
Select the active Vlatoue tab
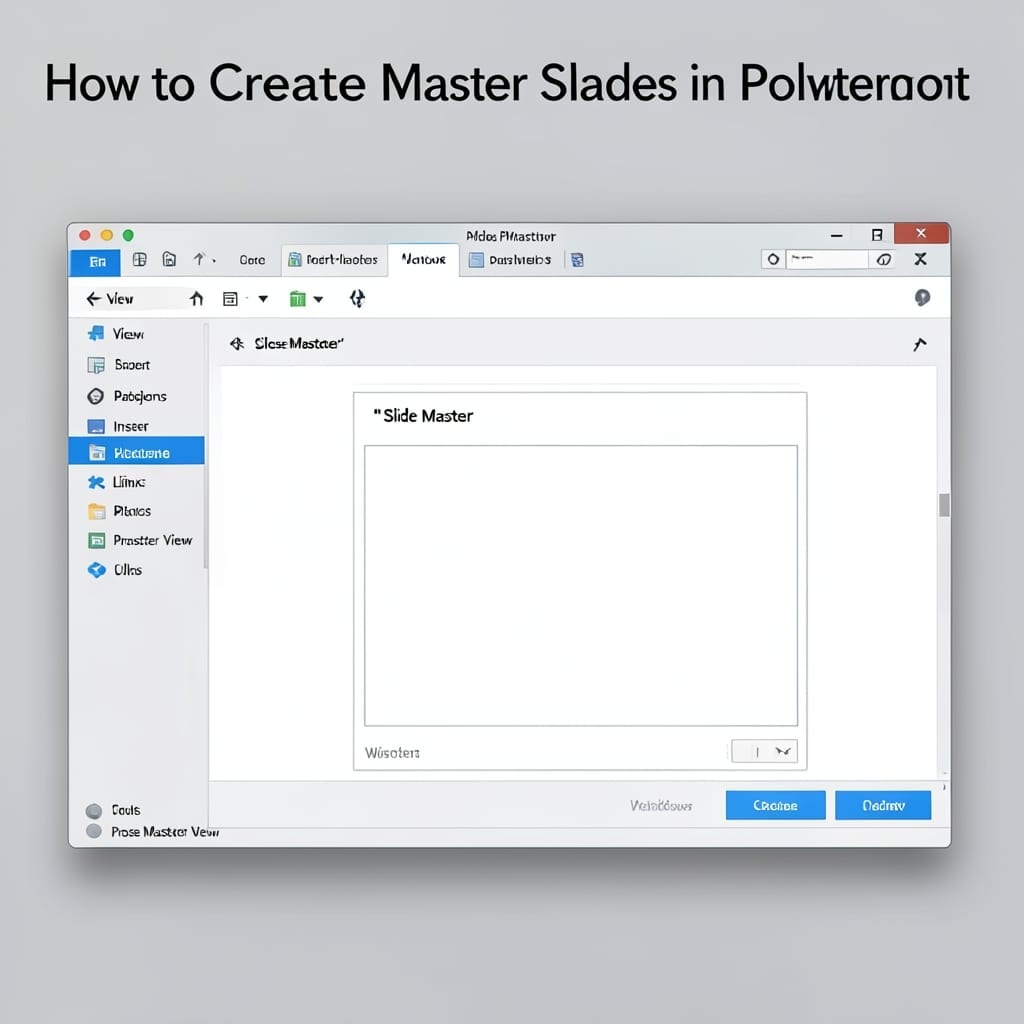point(423,260)
